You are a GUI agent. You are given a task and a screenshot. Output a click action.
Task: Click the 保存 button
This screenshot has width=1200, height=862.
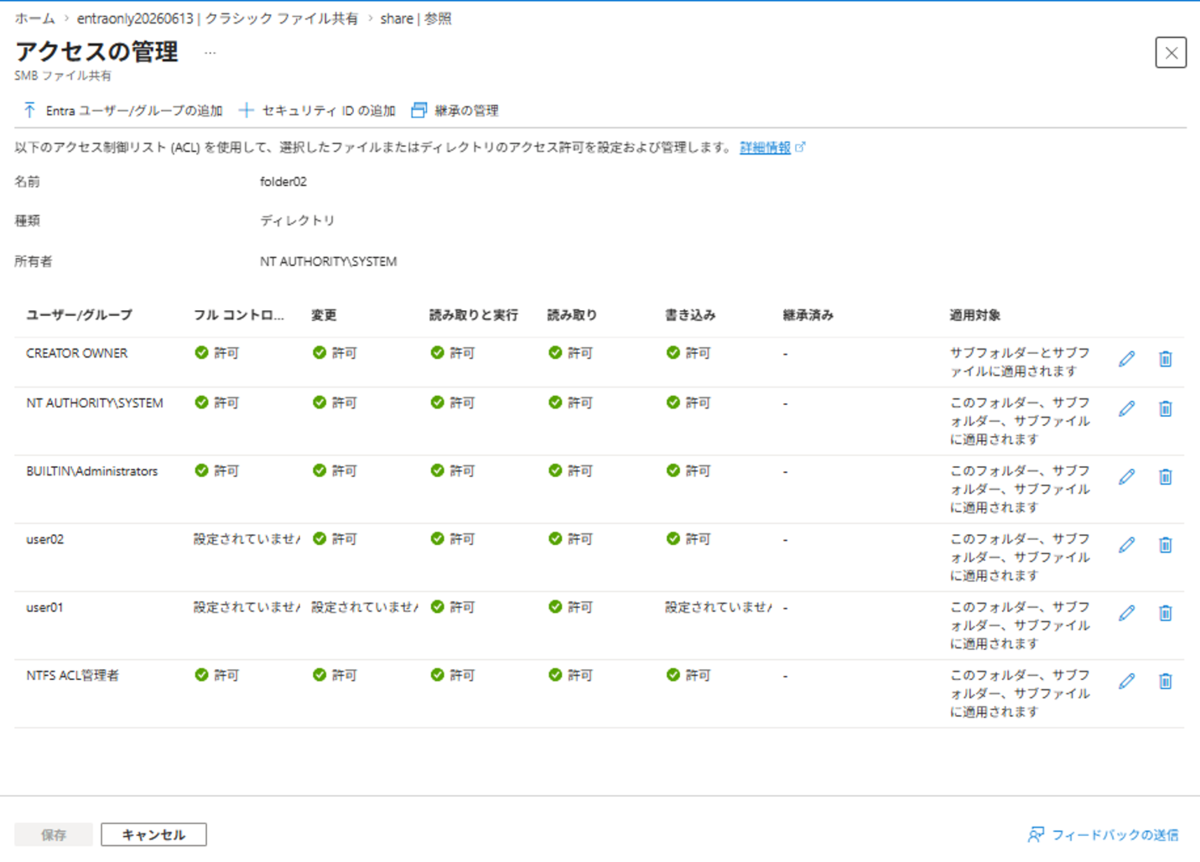coord(54,834)
